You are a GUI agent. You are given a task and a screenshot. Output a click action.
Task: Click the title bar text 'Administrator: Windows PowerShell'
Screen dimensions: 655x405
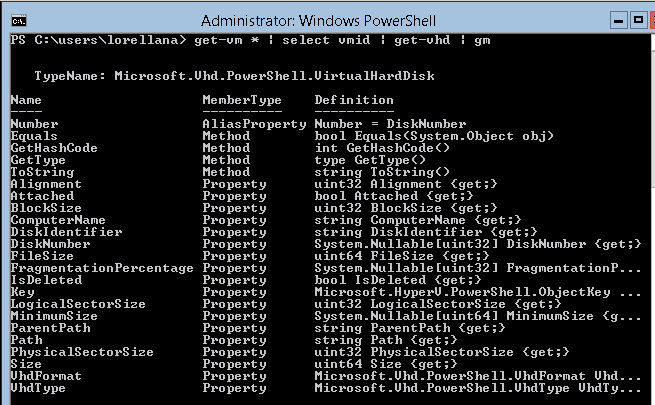point(318,20)
